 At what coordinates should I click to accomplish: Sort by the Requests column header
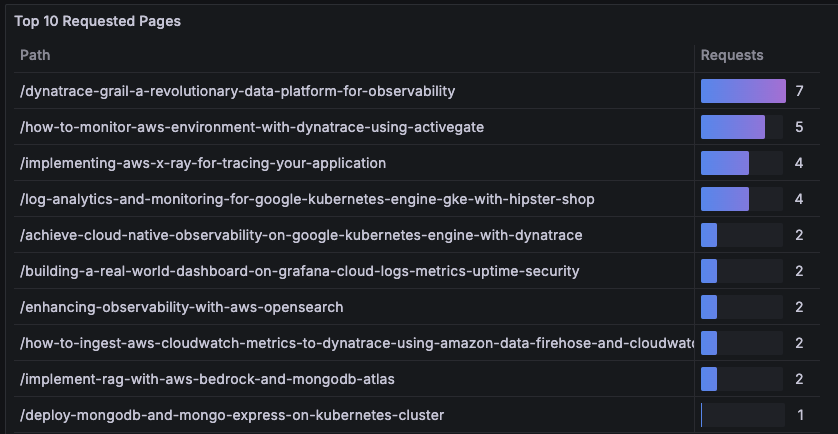click(x=732, y=55)
